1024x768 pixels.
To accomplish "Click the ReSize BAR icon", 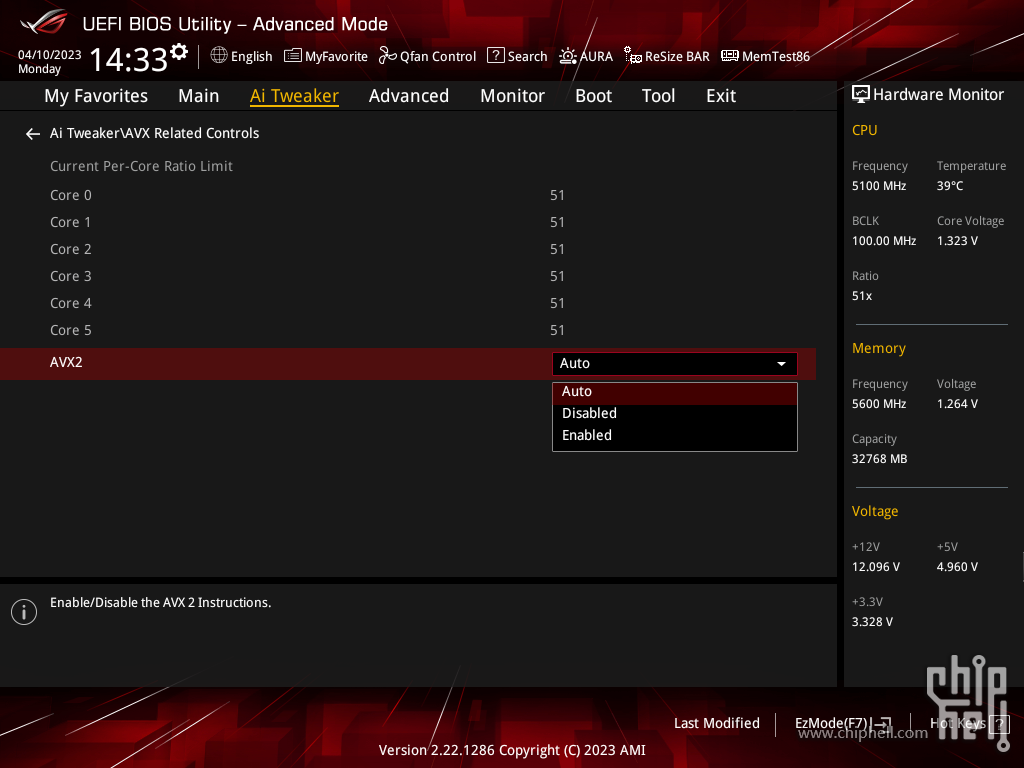I will tap(632, 56).
